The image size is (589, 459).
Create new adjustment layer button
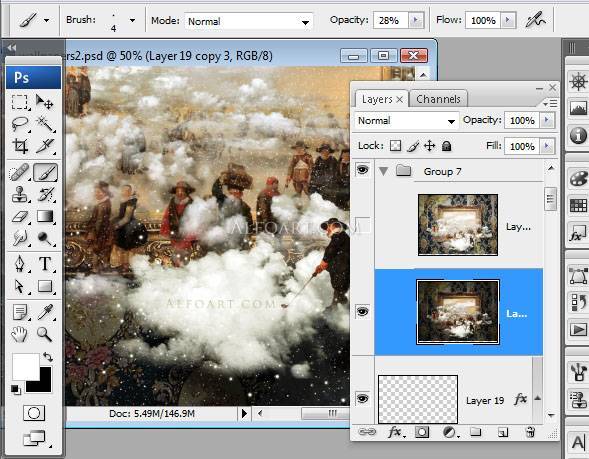tap(450, 432)
